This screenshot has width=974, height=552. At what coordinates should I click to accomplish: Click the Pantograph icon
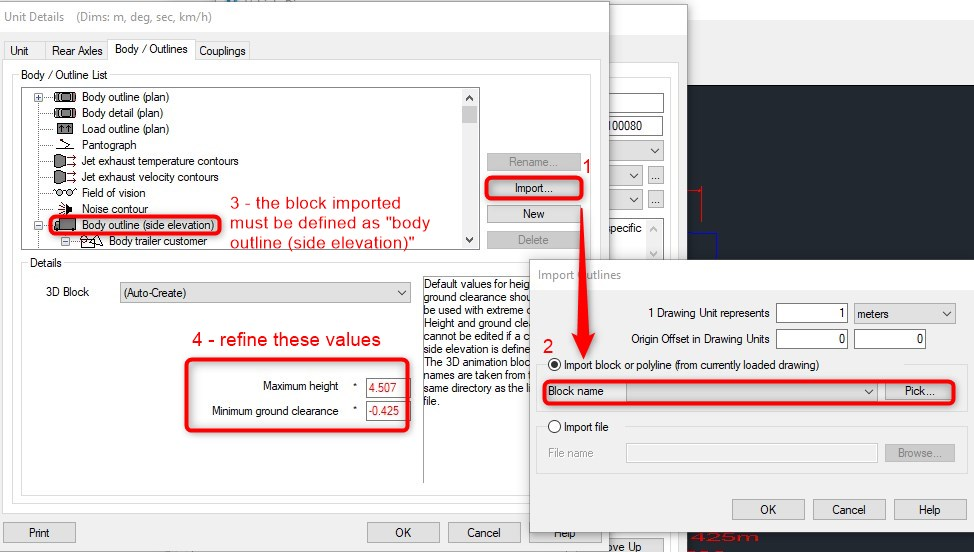pyautogui.click(x=65, y=145)
